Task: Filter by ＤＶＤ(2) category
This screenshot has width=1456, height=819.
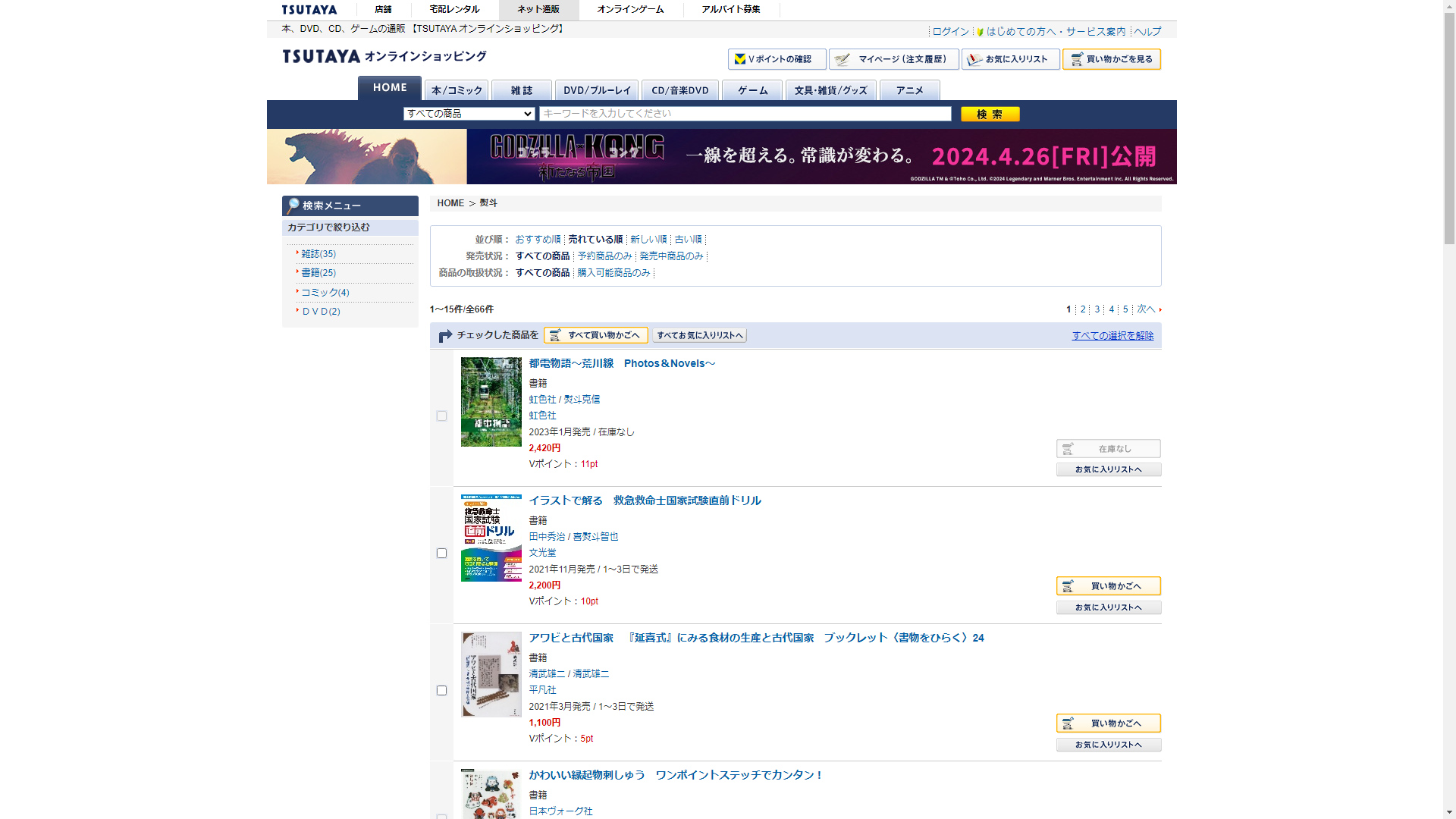Action: 321,312
